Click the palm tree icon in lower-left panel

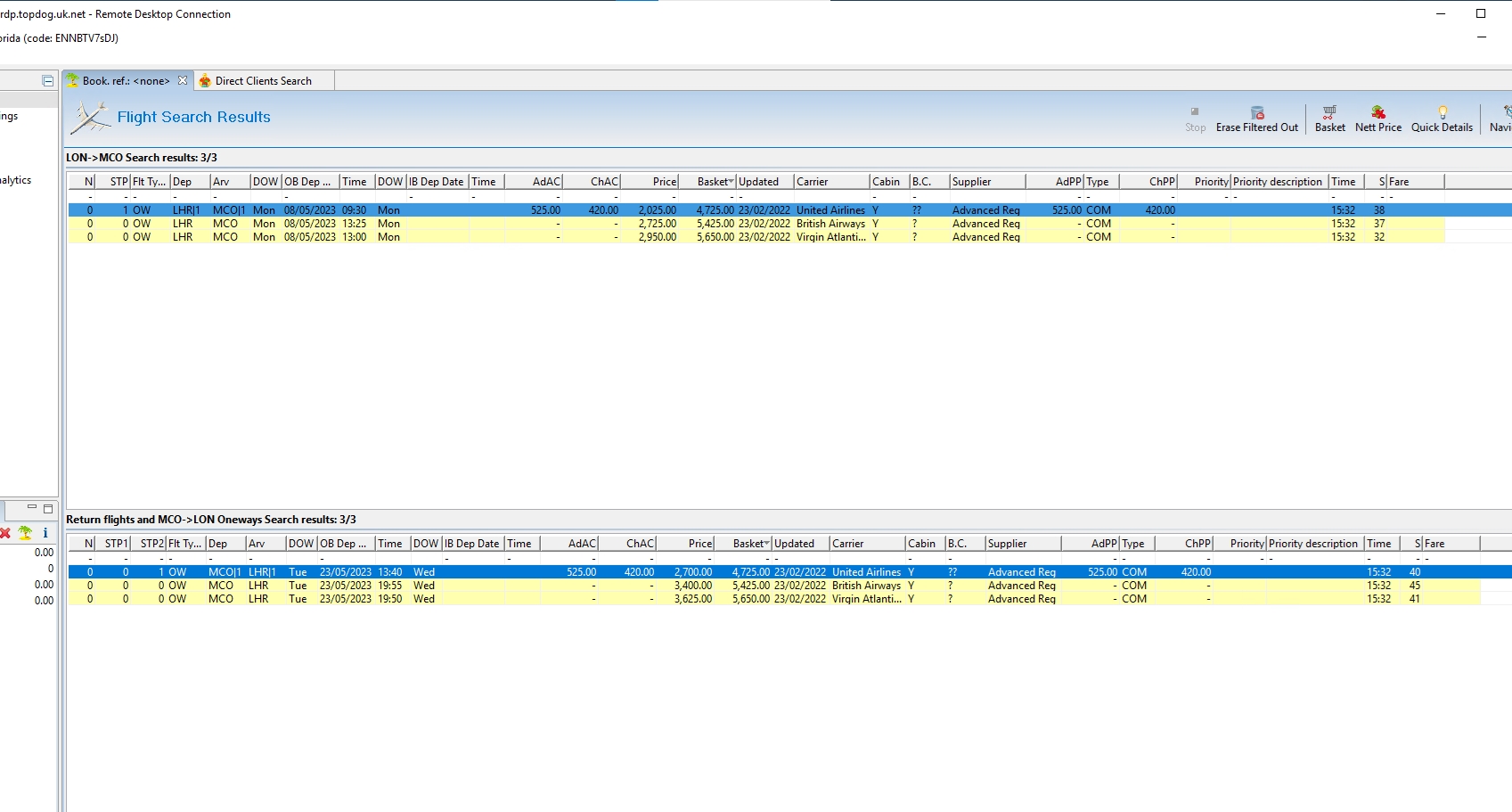click(25, 533)
